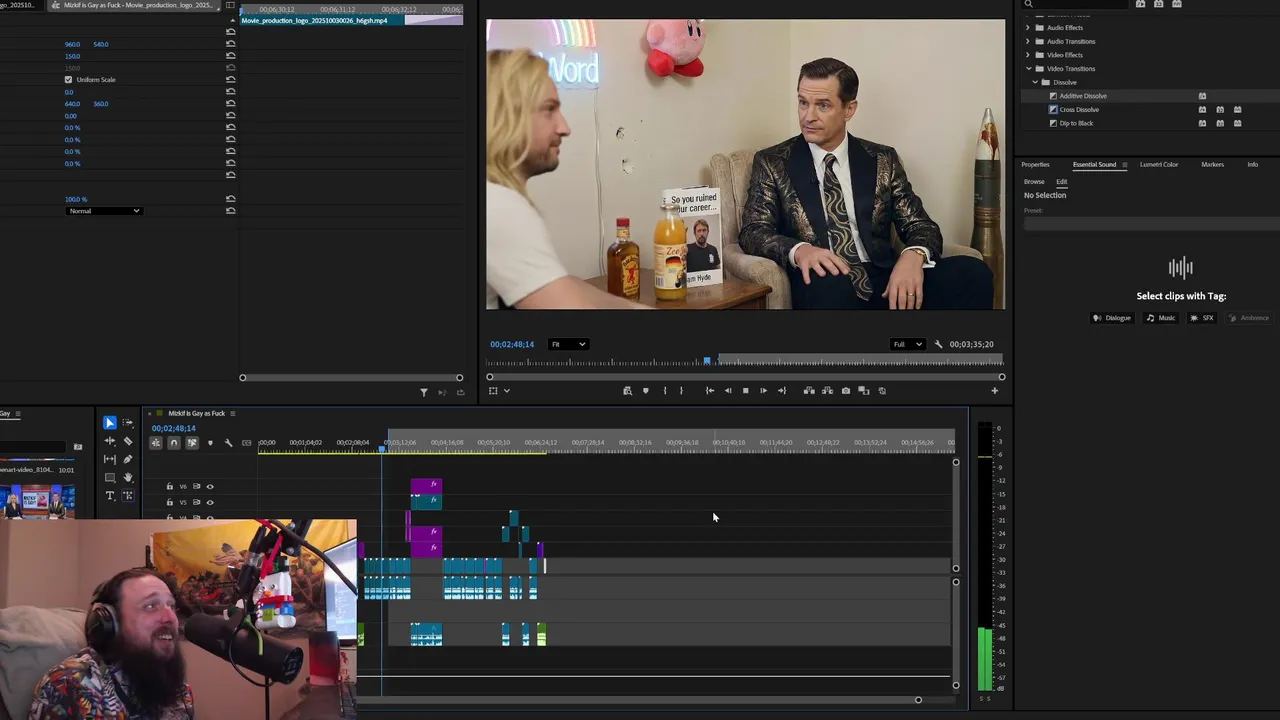
Task: Select the Selection arrow tool
Action: coord(110,423)
